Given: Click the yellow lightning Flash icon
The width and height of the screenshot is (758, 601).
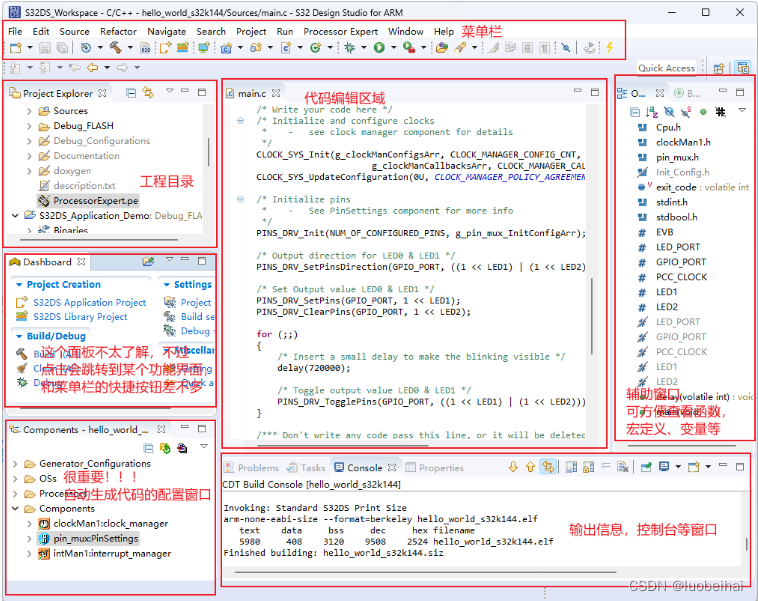Looking at the screenshot, I should [610, 47].
